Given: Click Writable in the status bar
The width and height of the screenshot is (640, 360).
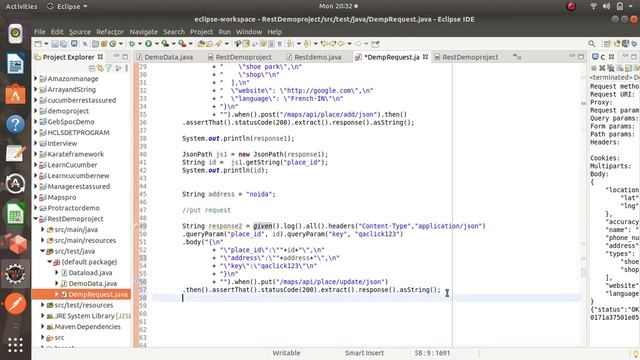Looking at the screenshot, I should pyautogui.click(x=286, y=353).
